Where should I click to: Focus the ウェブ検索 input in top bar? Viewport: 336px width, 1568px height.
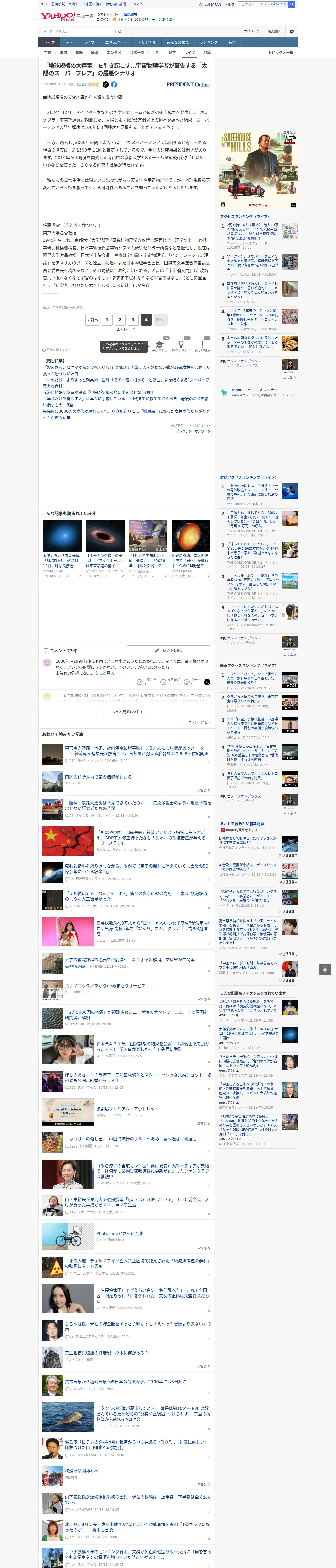click(248, 4)
